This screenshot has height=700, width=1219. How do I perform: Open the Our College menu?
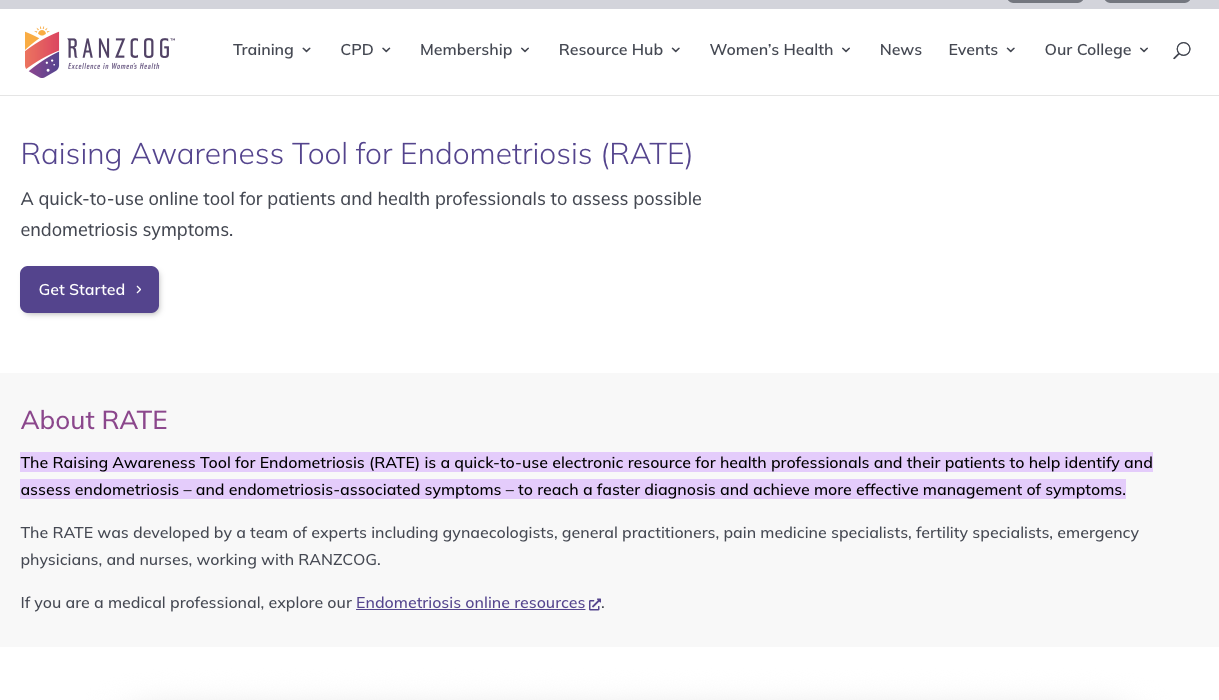(x=1088, y=49)
